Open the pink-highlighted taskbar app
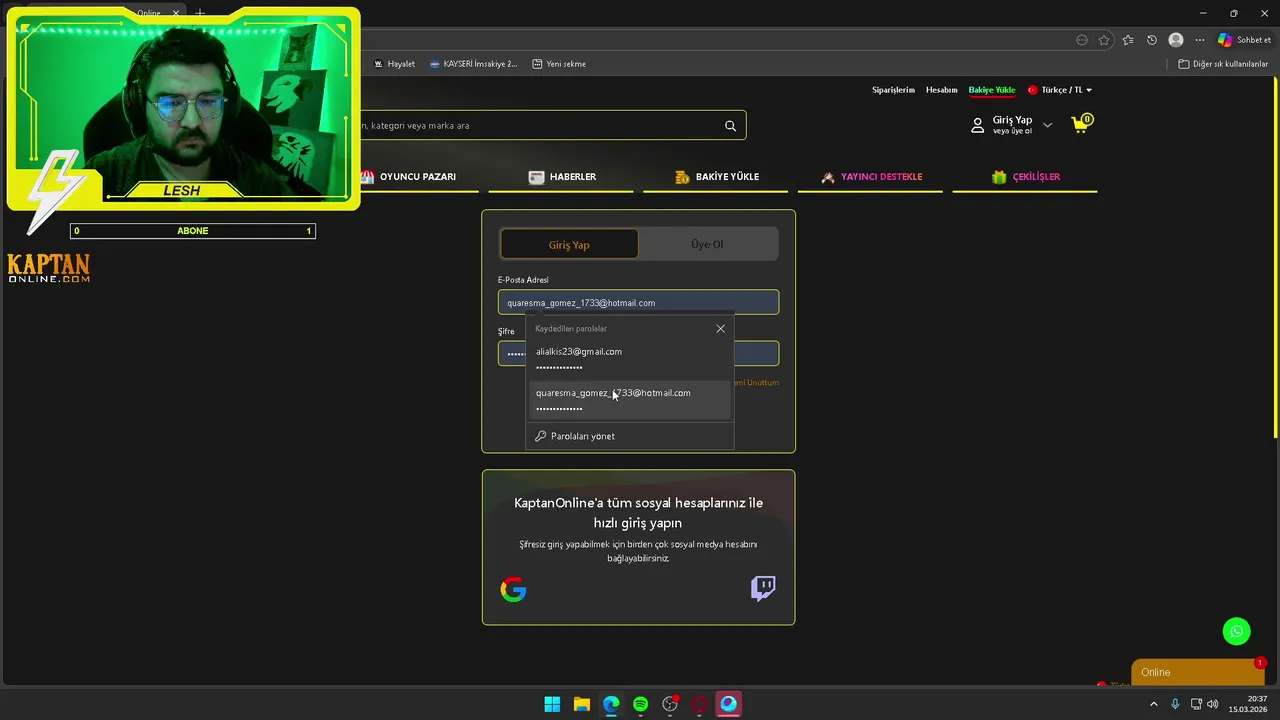This screenshot has width=1280, height=720. 729,704
